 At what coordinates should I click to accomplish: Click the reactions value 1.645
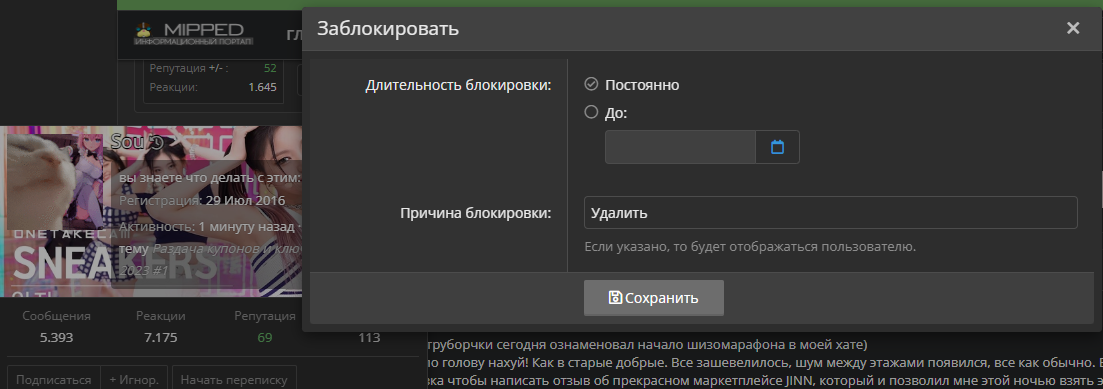(x=262, y=87)
